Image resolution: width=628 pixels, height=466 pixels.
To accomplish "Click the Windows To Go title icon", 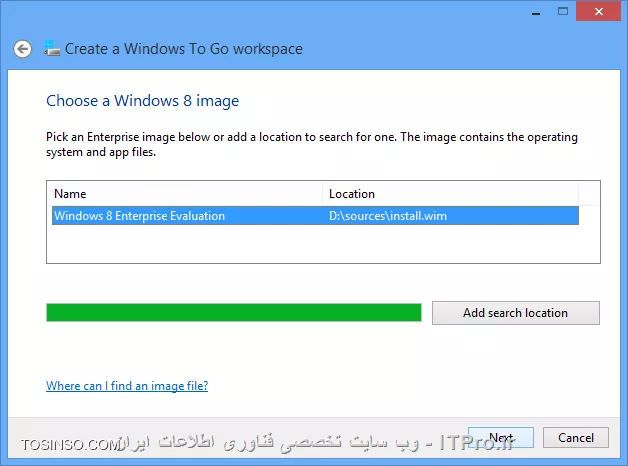I will pyautogui.click(x=52, y=48).
